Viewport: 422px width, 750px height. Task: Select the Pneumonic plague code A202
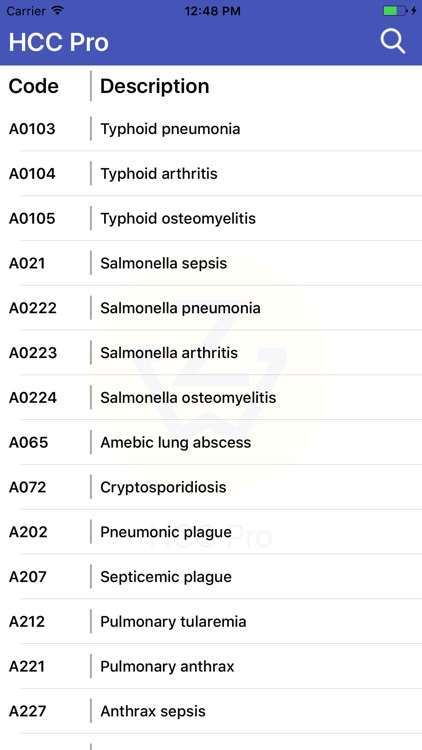(211, 532)
